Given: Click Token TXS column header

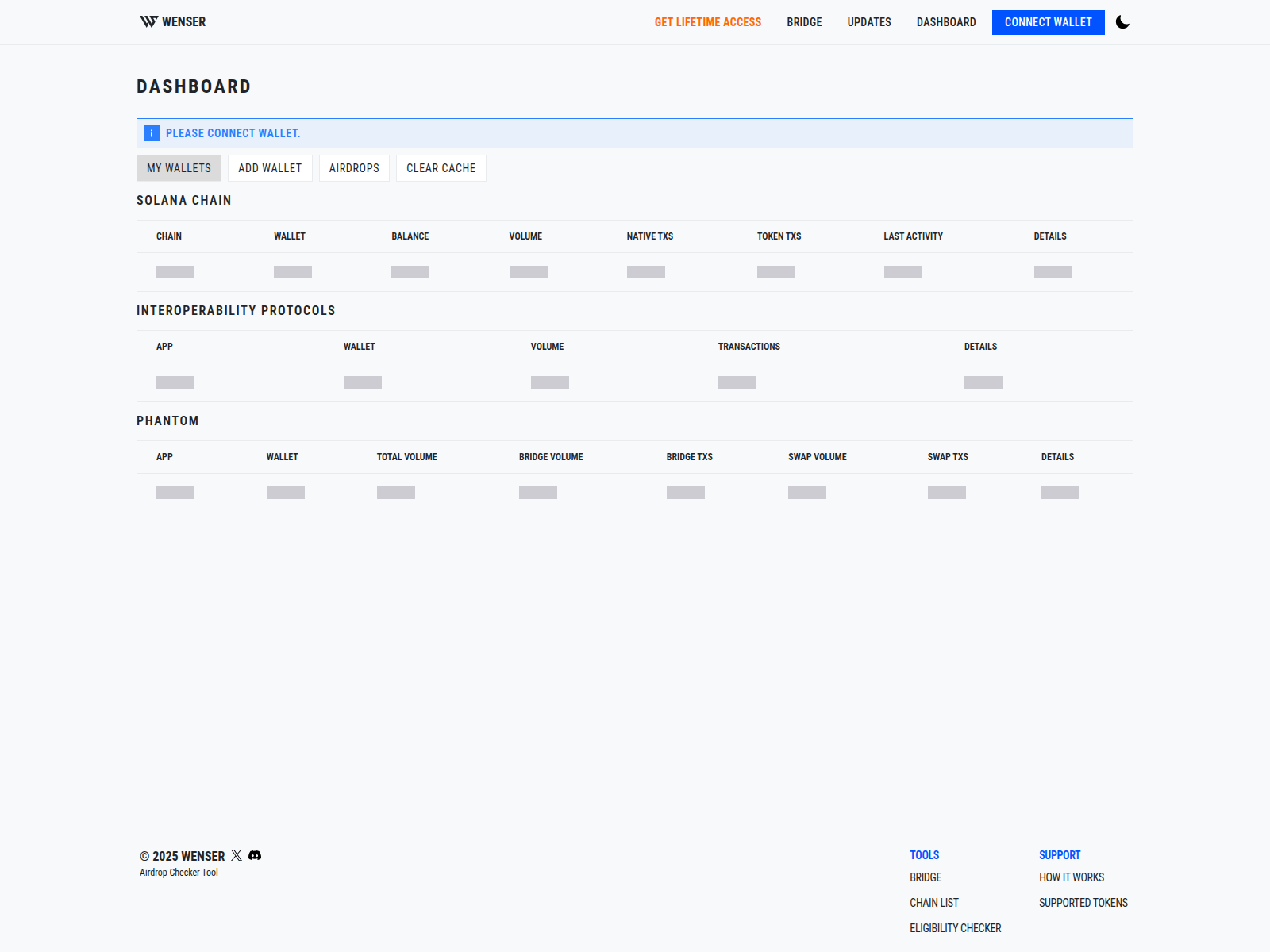Looking at the screenshot, I should (779, 236).
